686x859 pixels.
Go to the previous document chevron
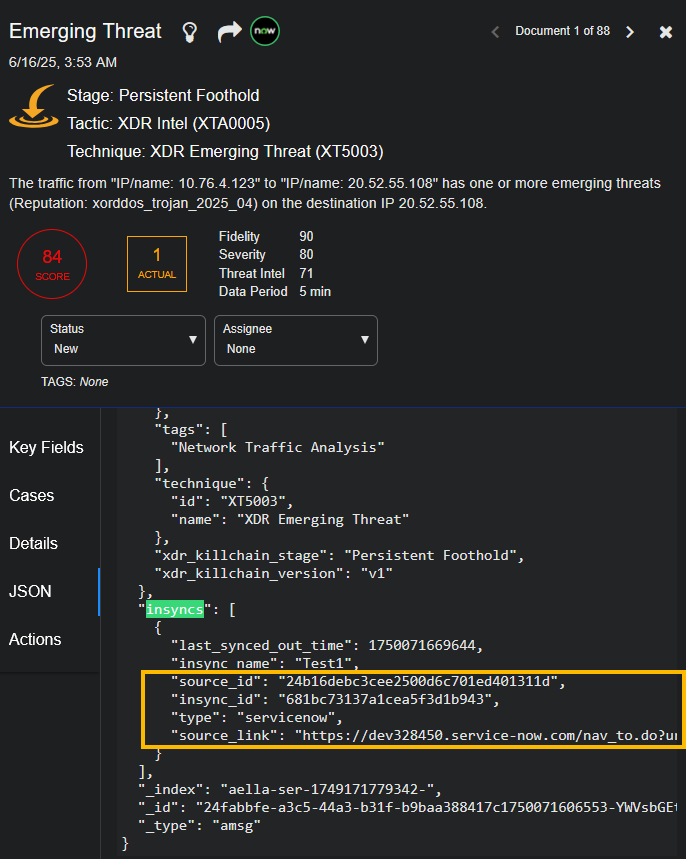point(495,32)
